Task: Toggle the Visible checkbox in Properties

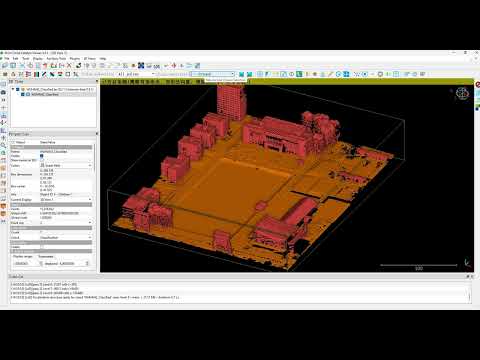Action: (x=42, y=156)
